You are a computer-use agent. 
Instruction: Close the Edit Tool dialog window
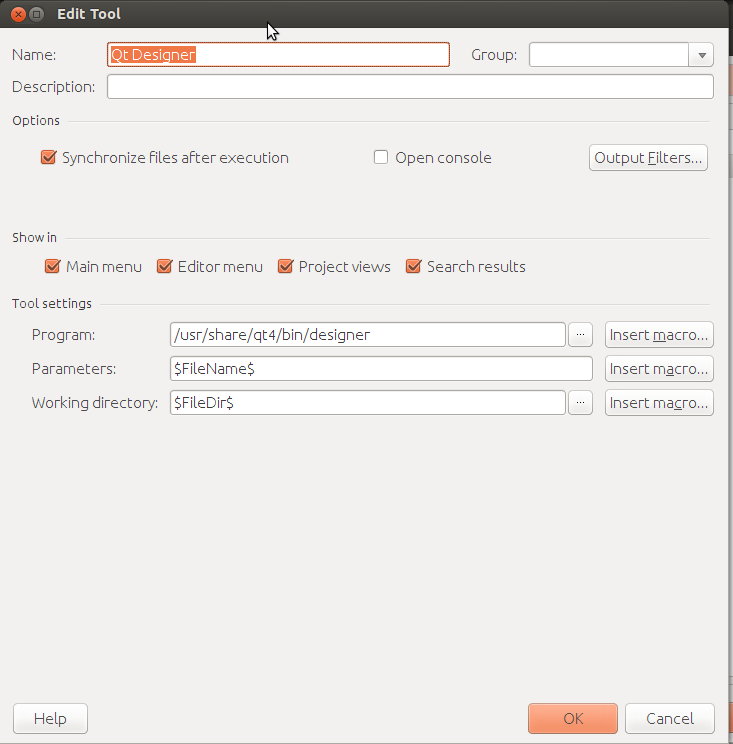pyautogui.click(x=18, y=15)
